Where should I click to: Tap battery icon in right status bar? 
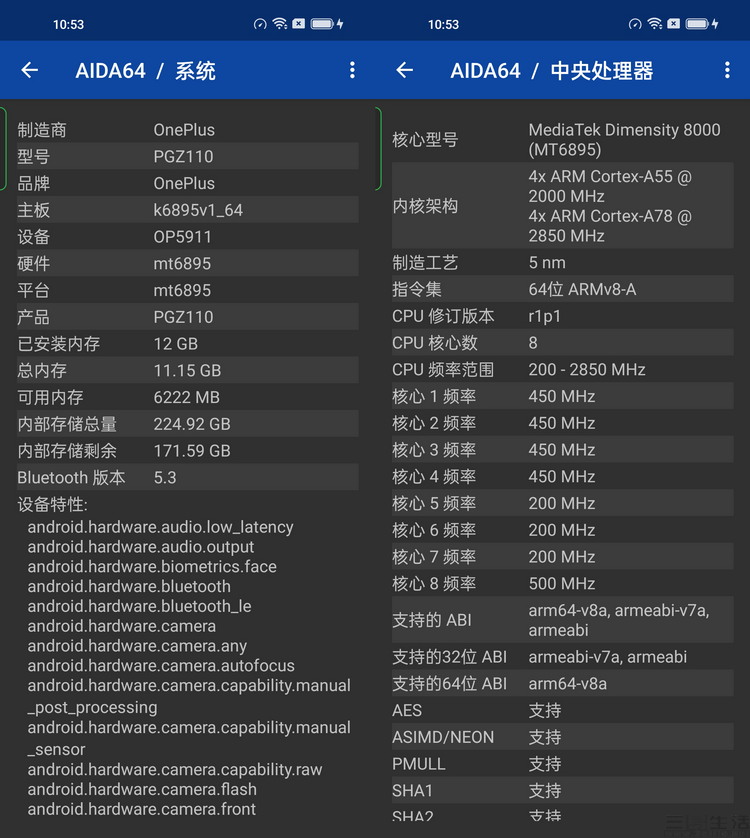697,24
